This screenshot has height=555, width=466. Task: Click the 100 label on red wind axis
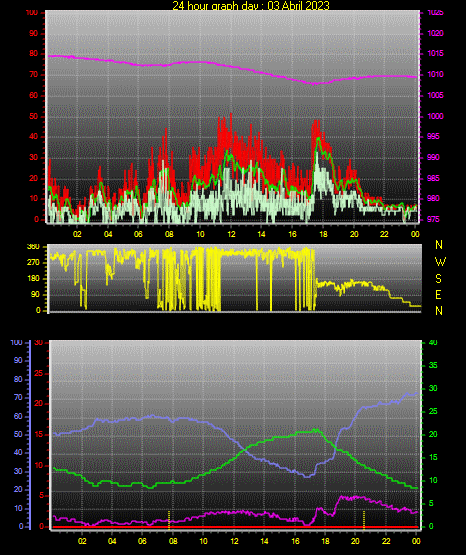point(32,12)
